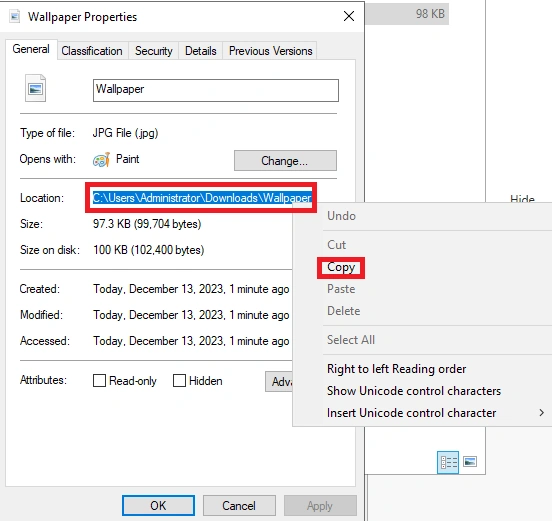
Task: Click the Wallpaper file name field
Action: pyautogui.click(x=216, y=90)
